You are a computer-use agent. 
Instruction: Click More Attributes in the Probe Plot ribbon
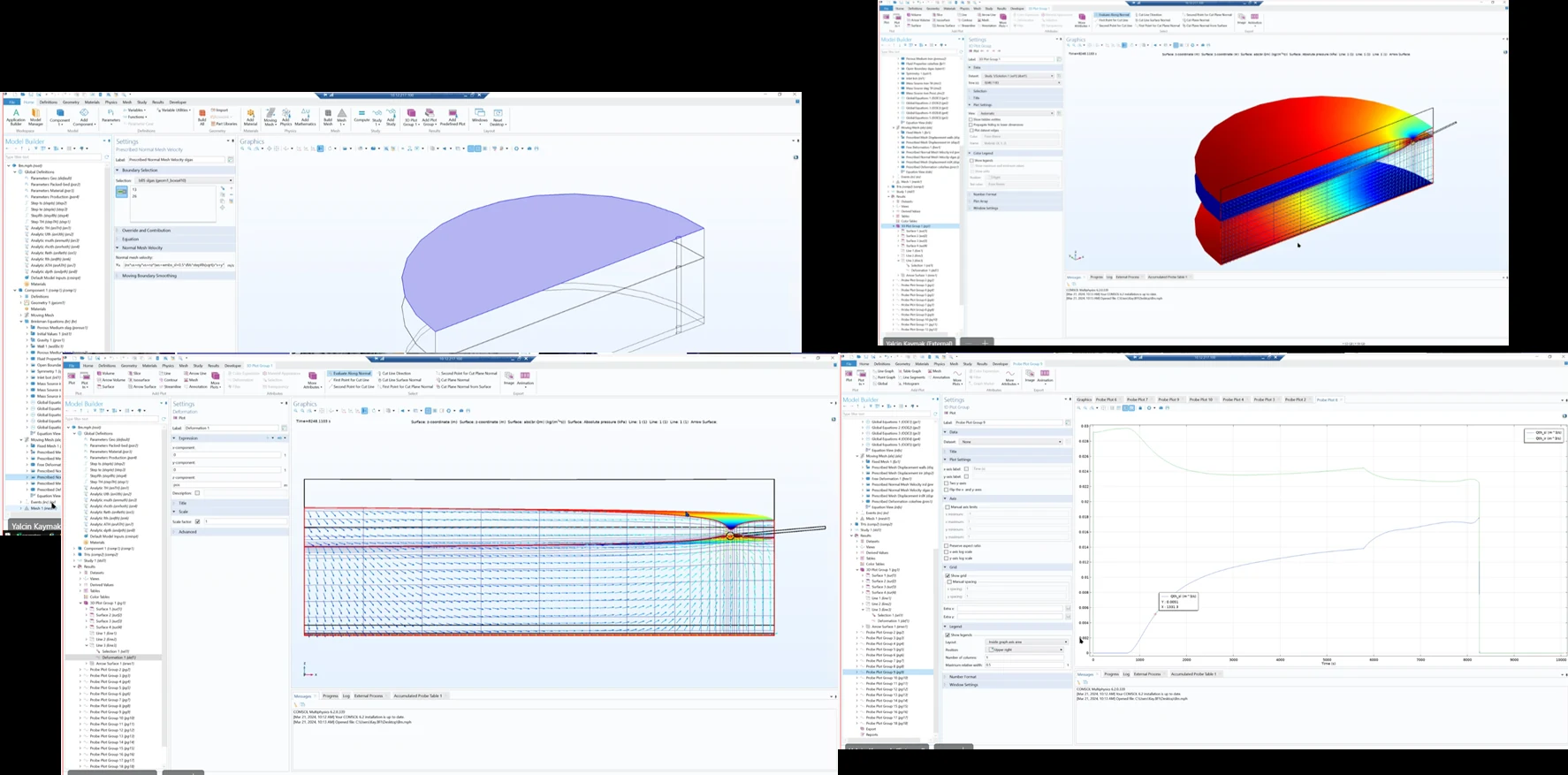tap(1010, 378)
